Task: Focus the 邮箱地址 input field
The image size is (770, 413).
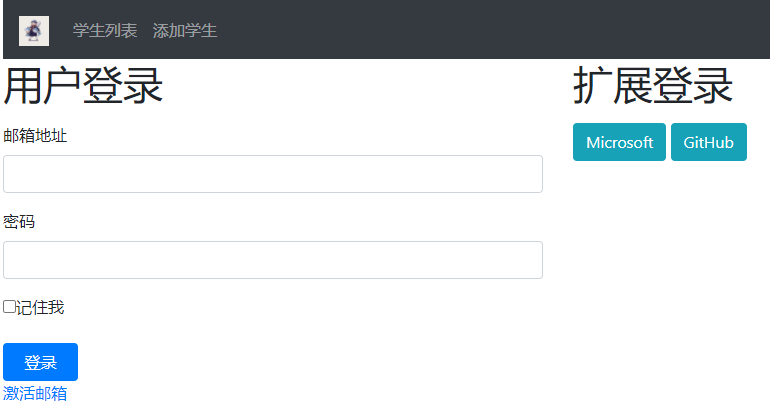Action: (273, 174)
